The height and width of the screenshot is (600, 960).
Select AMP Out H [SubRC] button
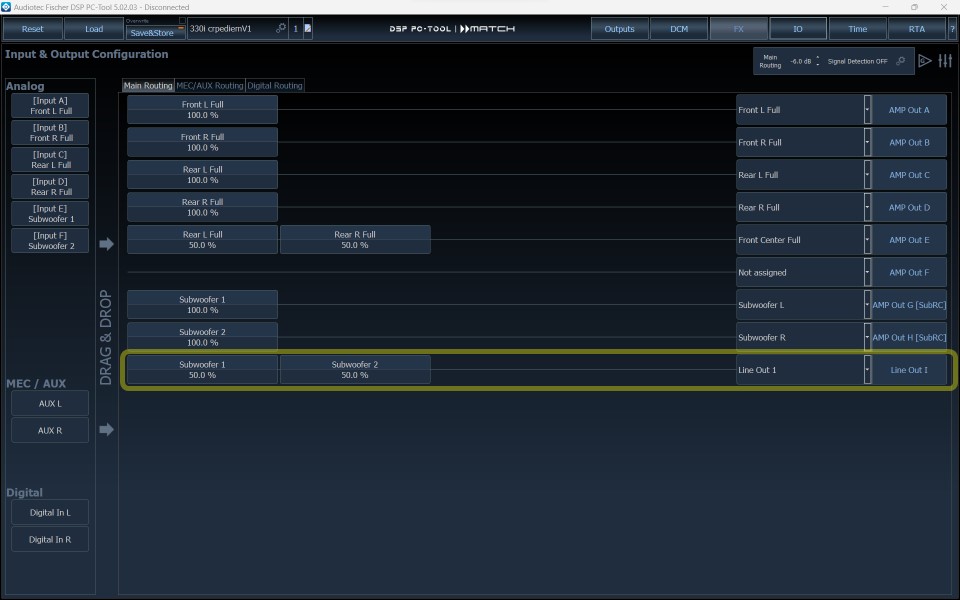[909, 337]
